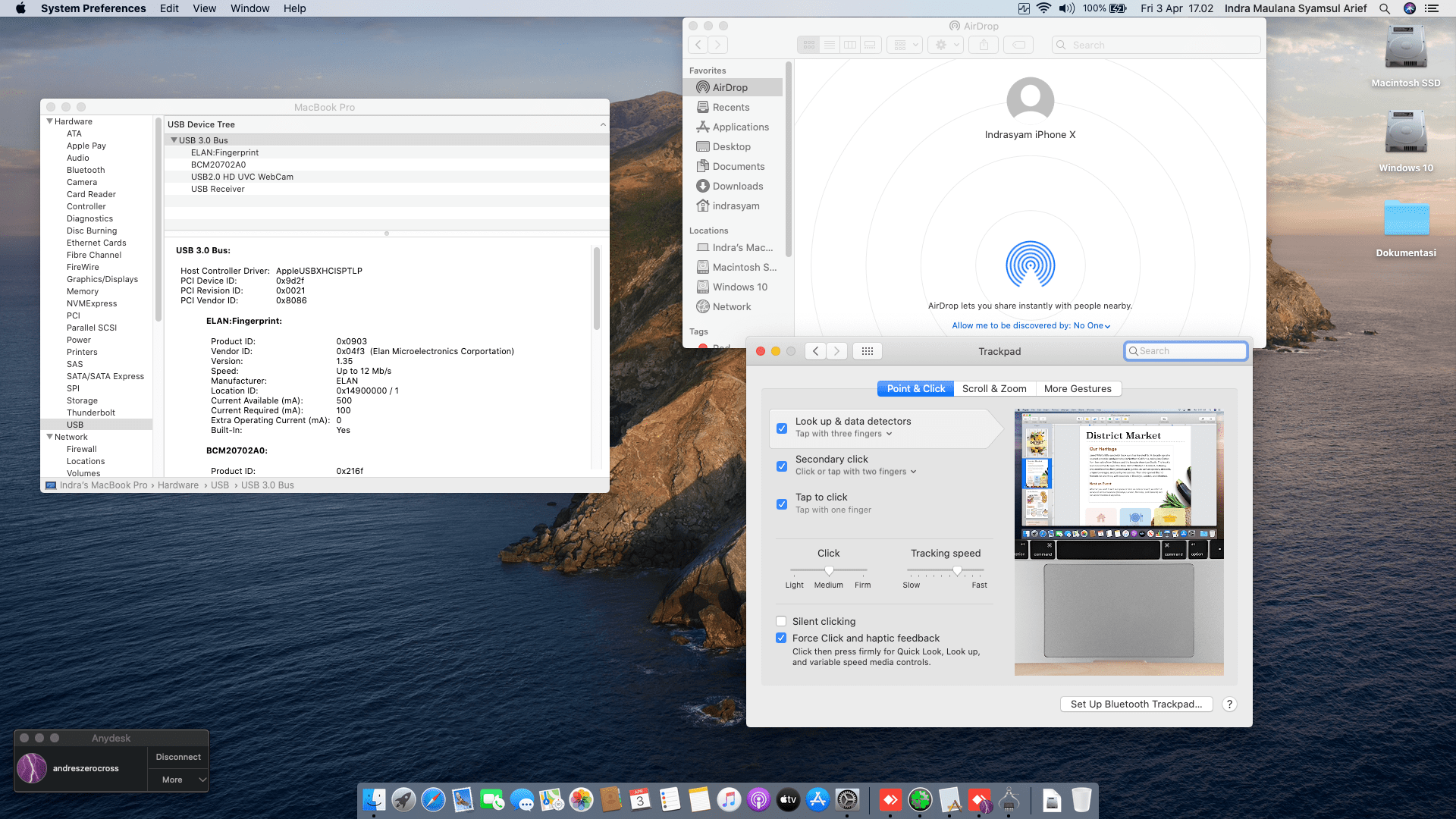
Task: Uncheck Force Click and haptic feedback
Action: pos(781,638)
